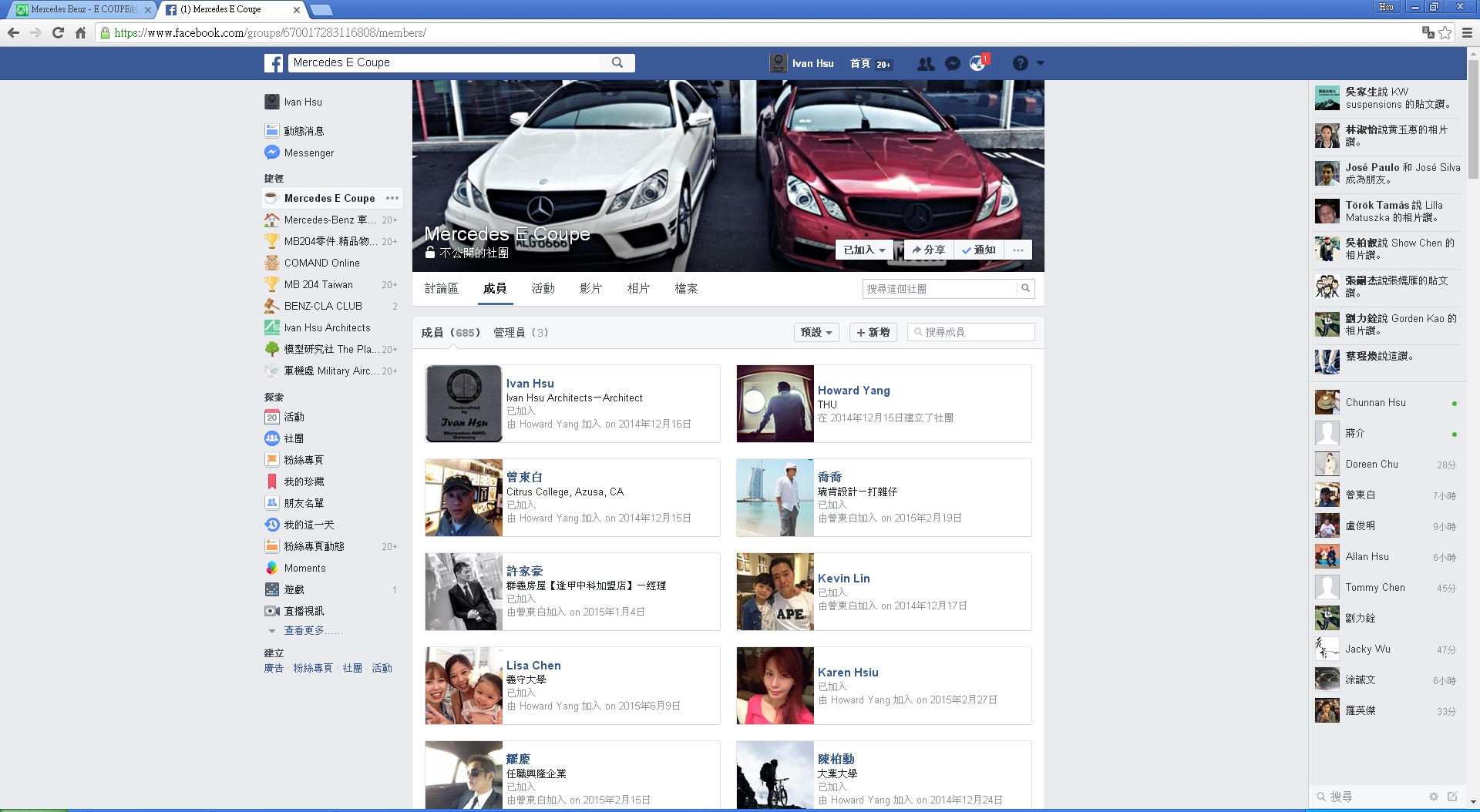Open 曾東白 member profile link
Viewport: 1480px width, 812px height.
(524, 478)
